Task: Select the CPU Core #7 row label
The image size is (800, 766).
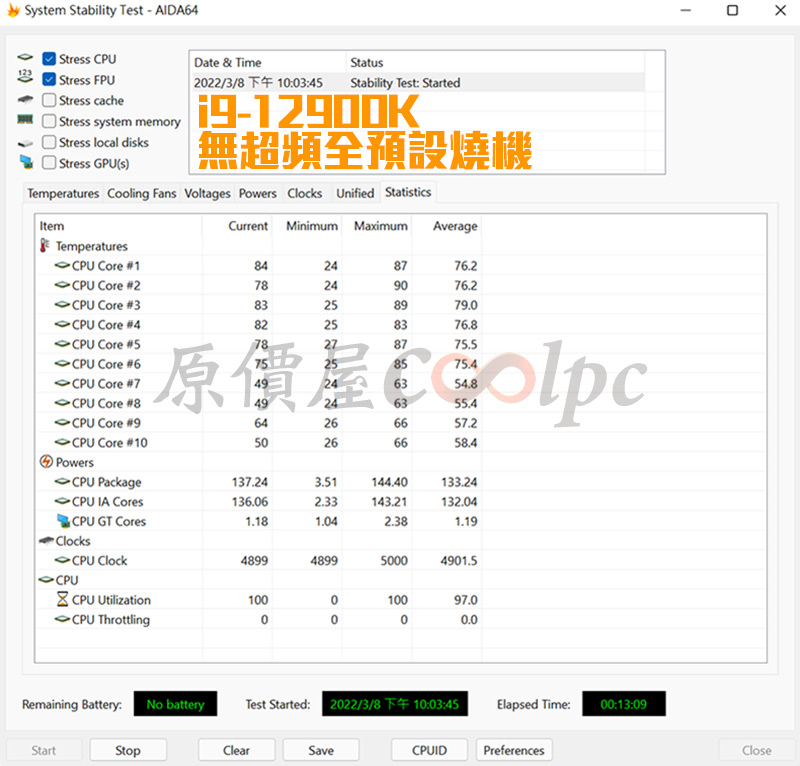Action: click(x=106, y=383)
